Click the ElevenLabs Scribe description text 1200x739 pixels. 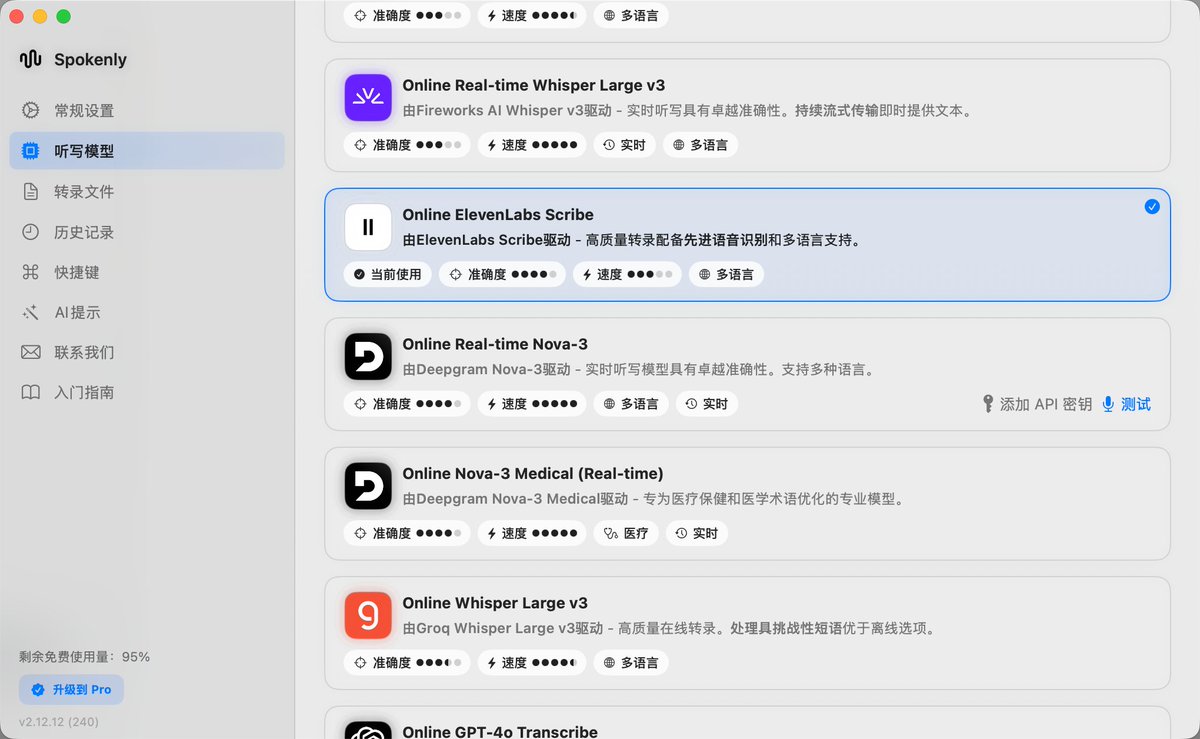[x=632, y=240]
